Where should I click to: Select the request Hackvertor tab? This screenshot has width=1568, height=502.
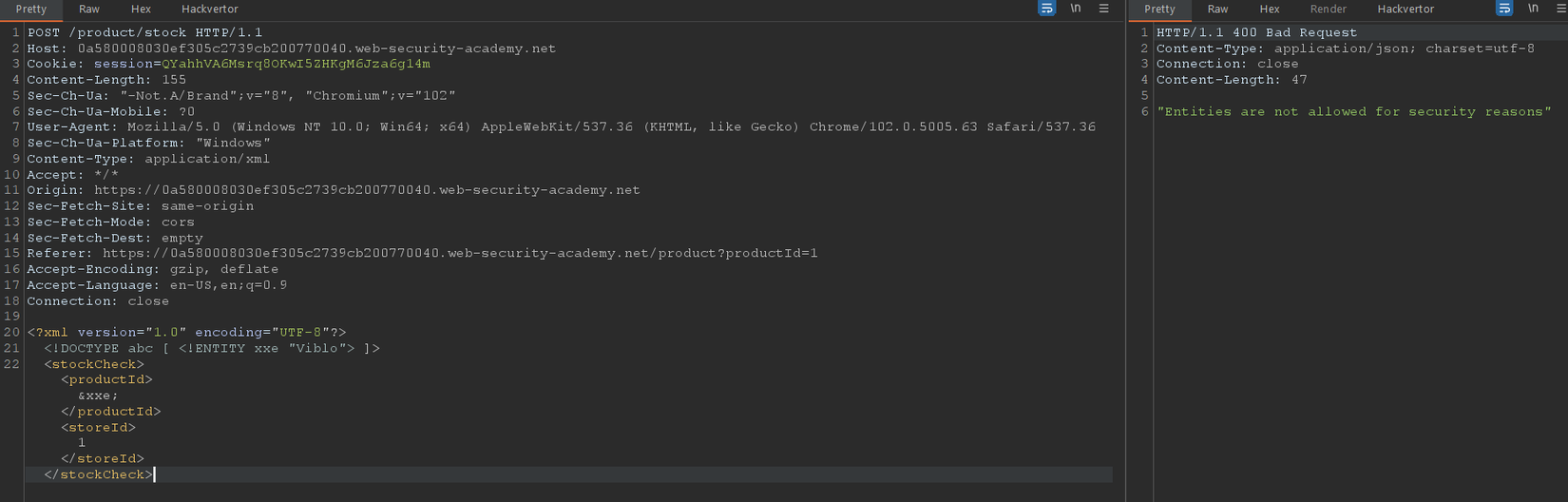click(209, 10)
